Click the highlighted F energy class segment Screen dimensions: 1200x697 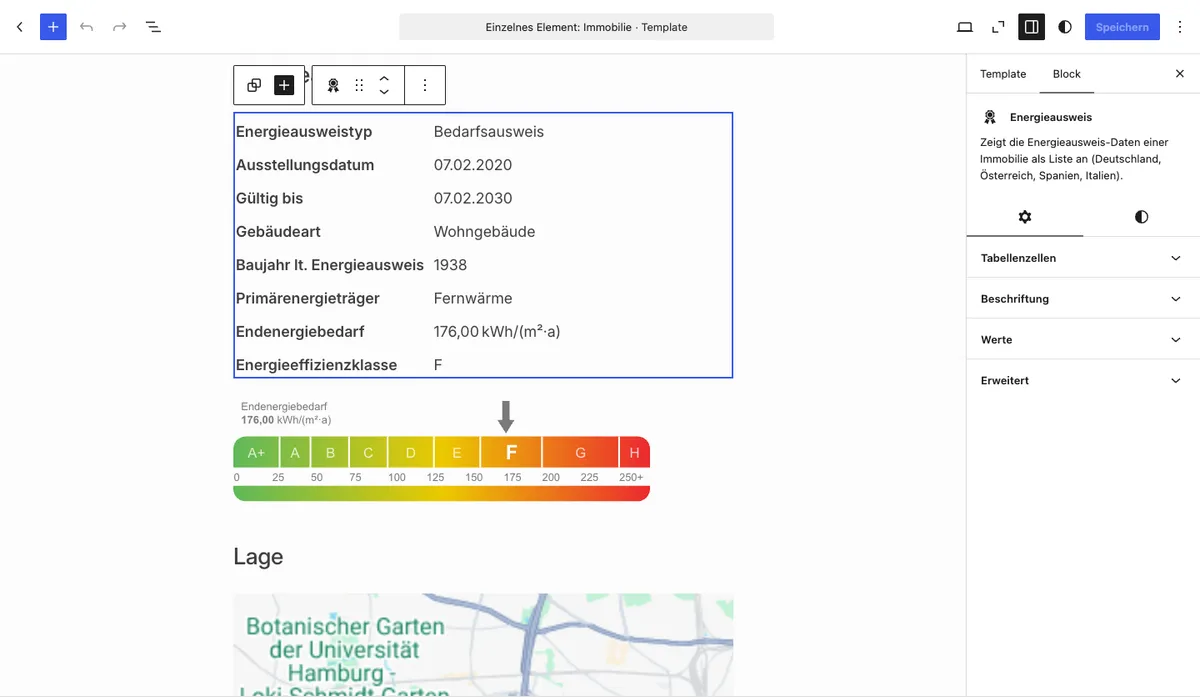pyautogui.click(x=511, y=452)
